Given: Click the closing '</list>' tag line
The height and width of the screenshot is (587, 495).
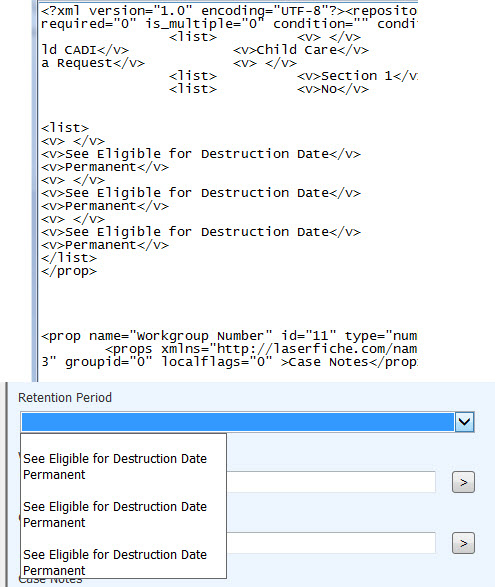Looking at the screenshot, I should click(x=69, y=258).
